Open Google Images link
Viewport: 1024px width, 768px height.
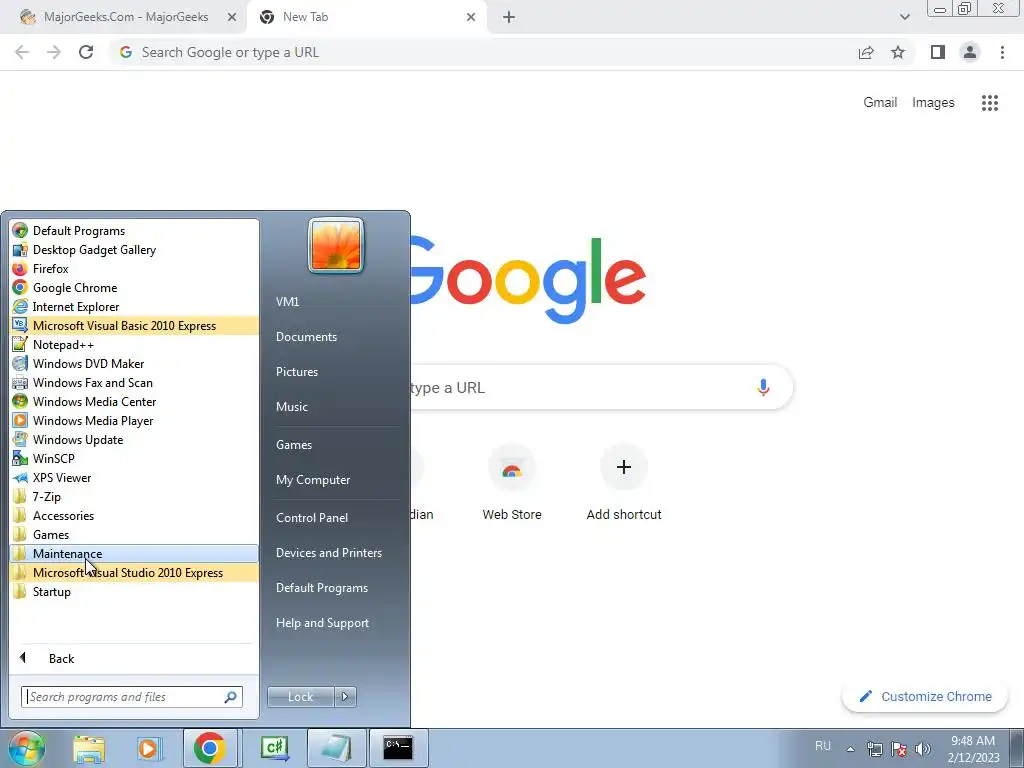click(933, 103)
